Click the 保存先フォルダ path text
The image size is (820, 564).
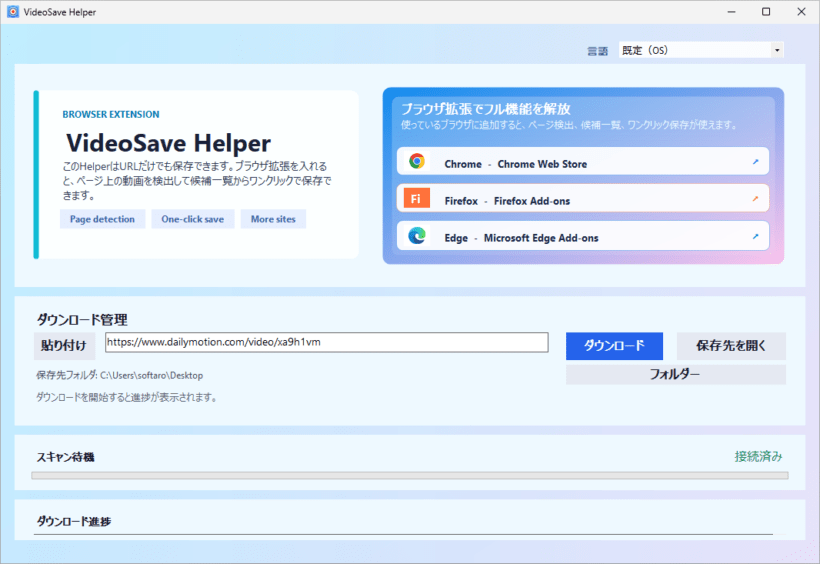[x=119, y=375]
